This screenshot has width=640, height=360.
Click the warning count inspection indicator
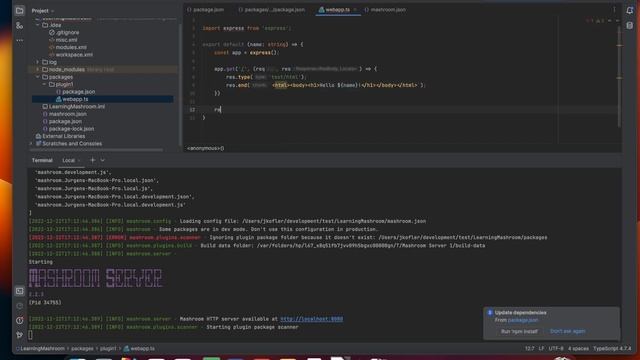pos(600,20)
